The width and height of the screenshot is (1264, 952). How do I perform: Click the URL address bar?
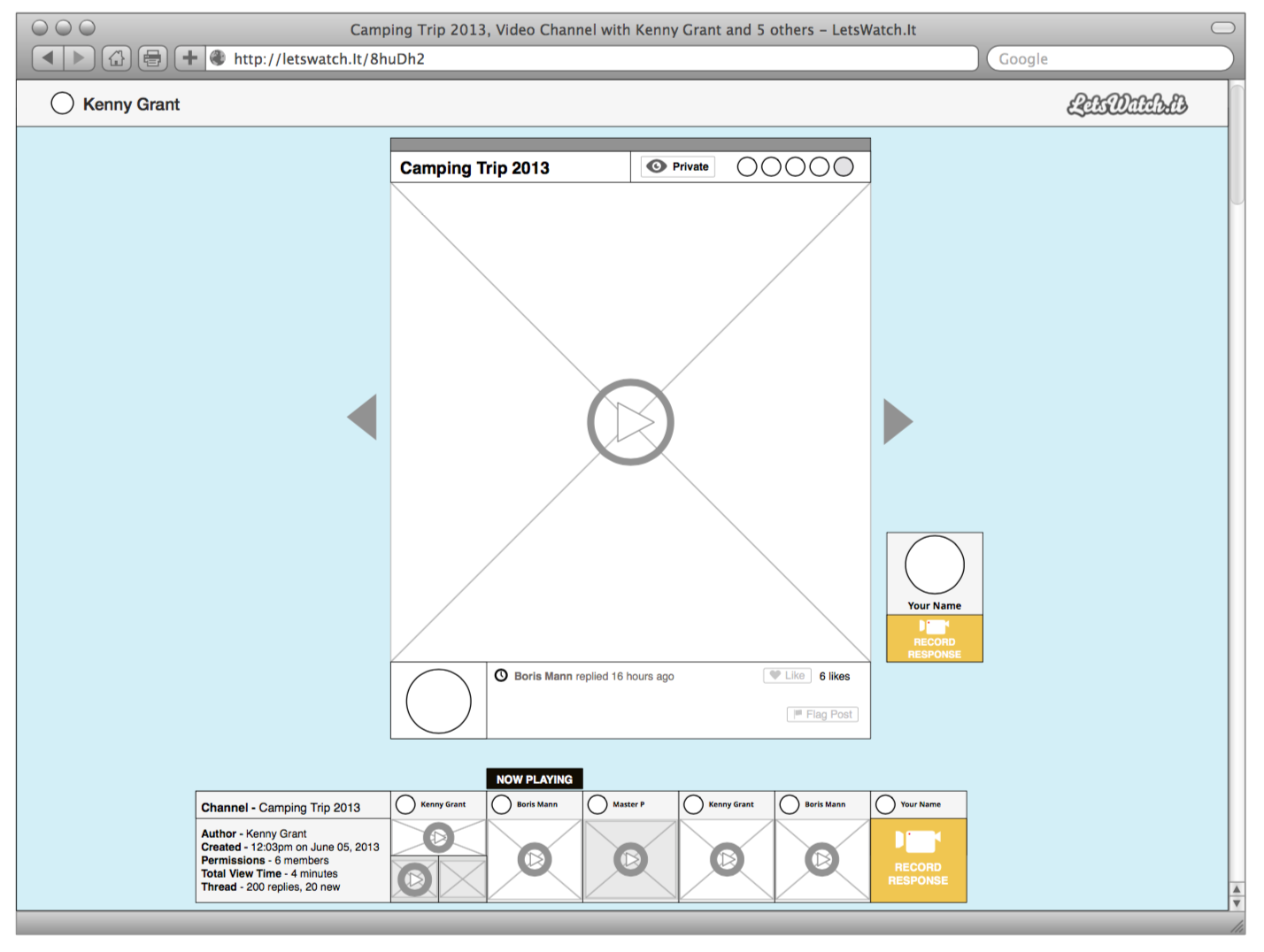602,58
